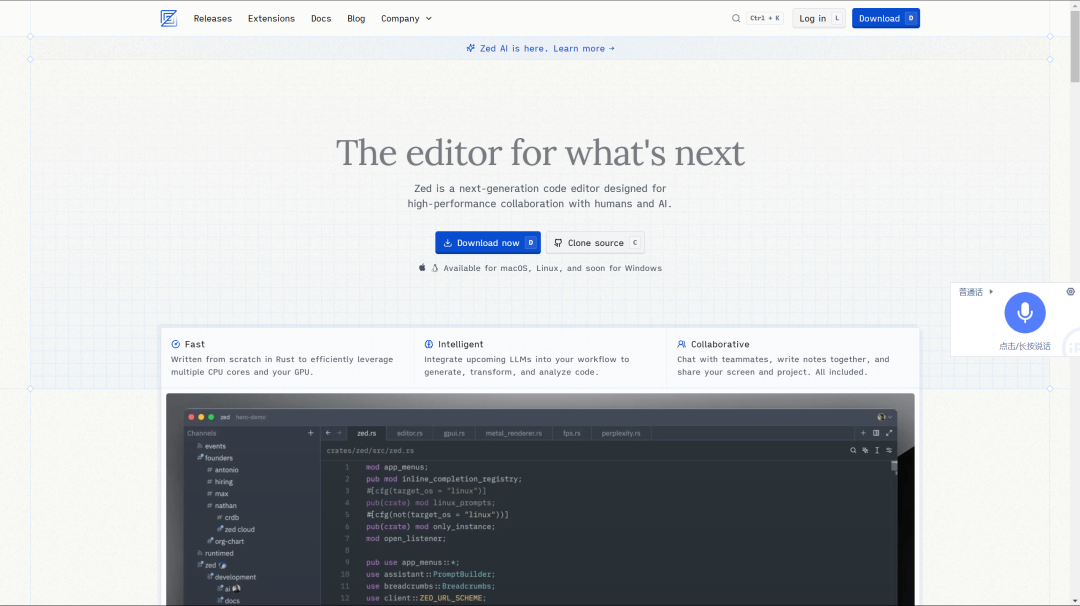Screen dimensions: 1080x606
Task: Click the page vertical scrollbar thumb
Action: (x=1074, y=47)
